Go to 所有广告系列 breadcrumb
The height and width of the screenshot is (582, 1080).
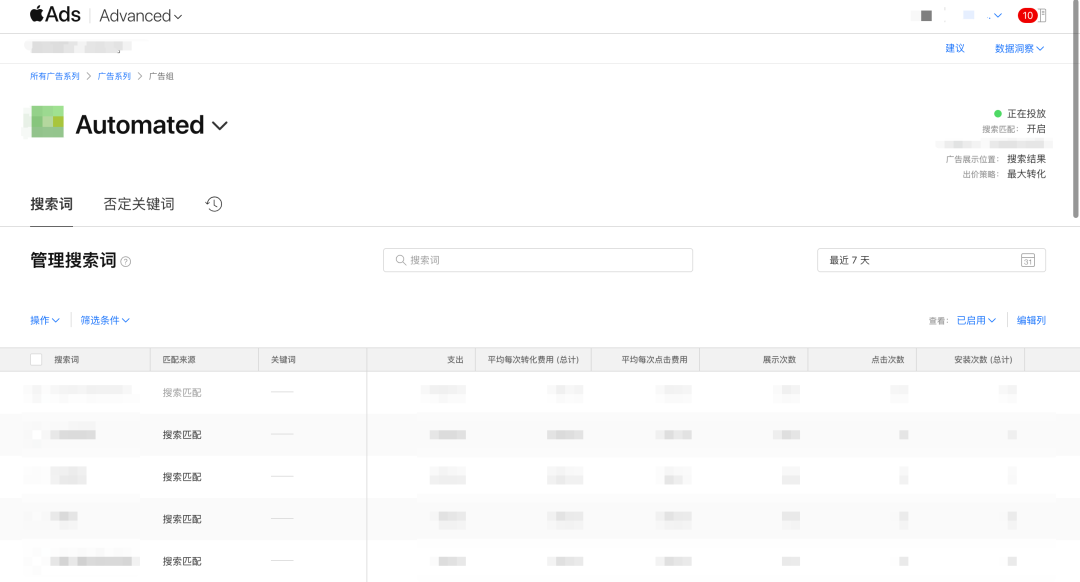(x=54, y=76)
